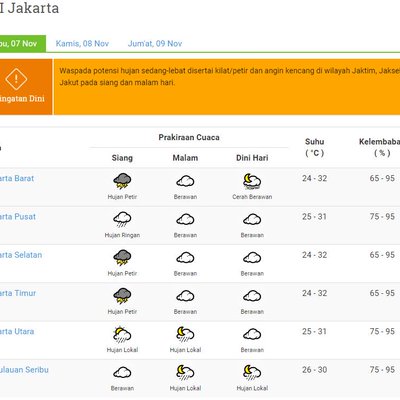Click the Dini Hari column header
The height and width of the screenshot is (400, 400).
click(252, 158)
